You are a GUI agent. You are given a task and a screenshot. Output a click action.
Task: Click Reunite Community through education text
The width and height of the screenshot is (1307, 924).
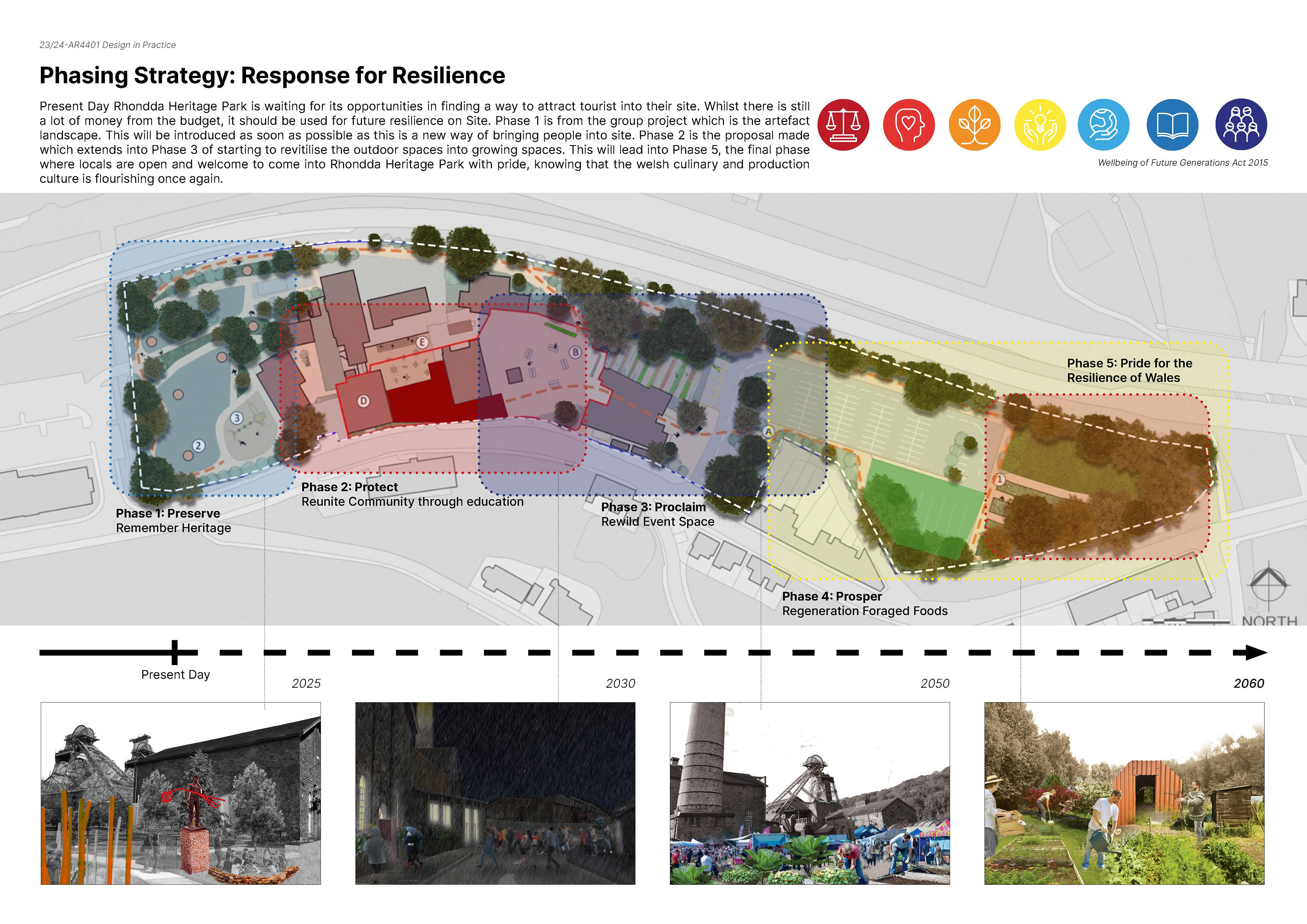(x=412, y=502)
